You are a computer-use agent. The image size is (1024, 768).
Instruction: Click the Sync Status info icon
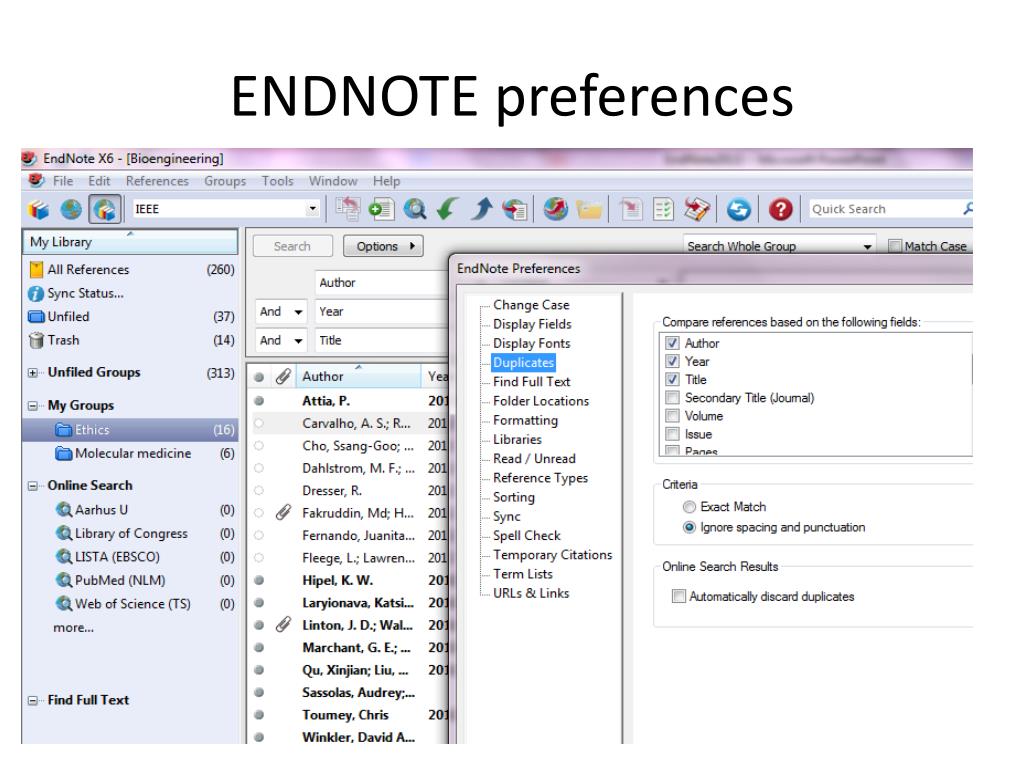point(36,293)
